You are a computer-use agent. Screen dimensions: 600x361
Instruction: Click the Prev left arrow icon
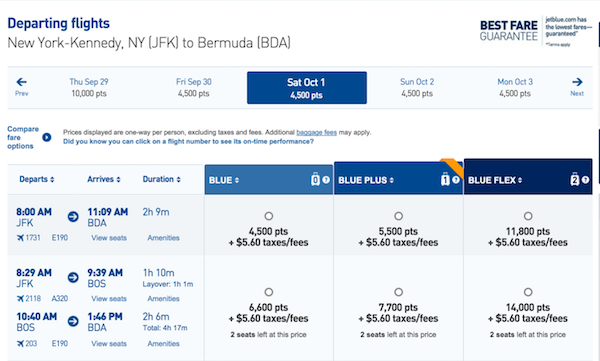21,82
